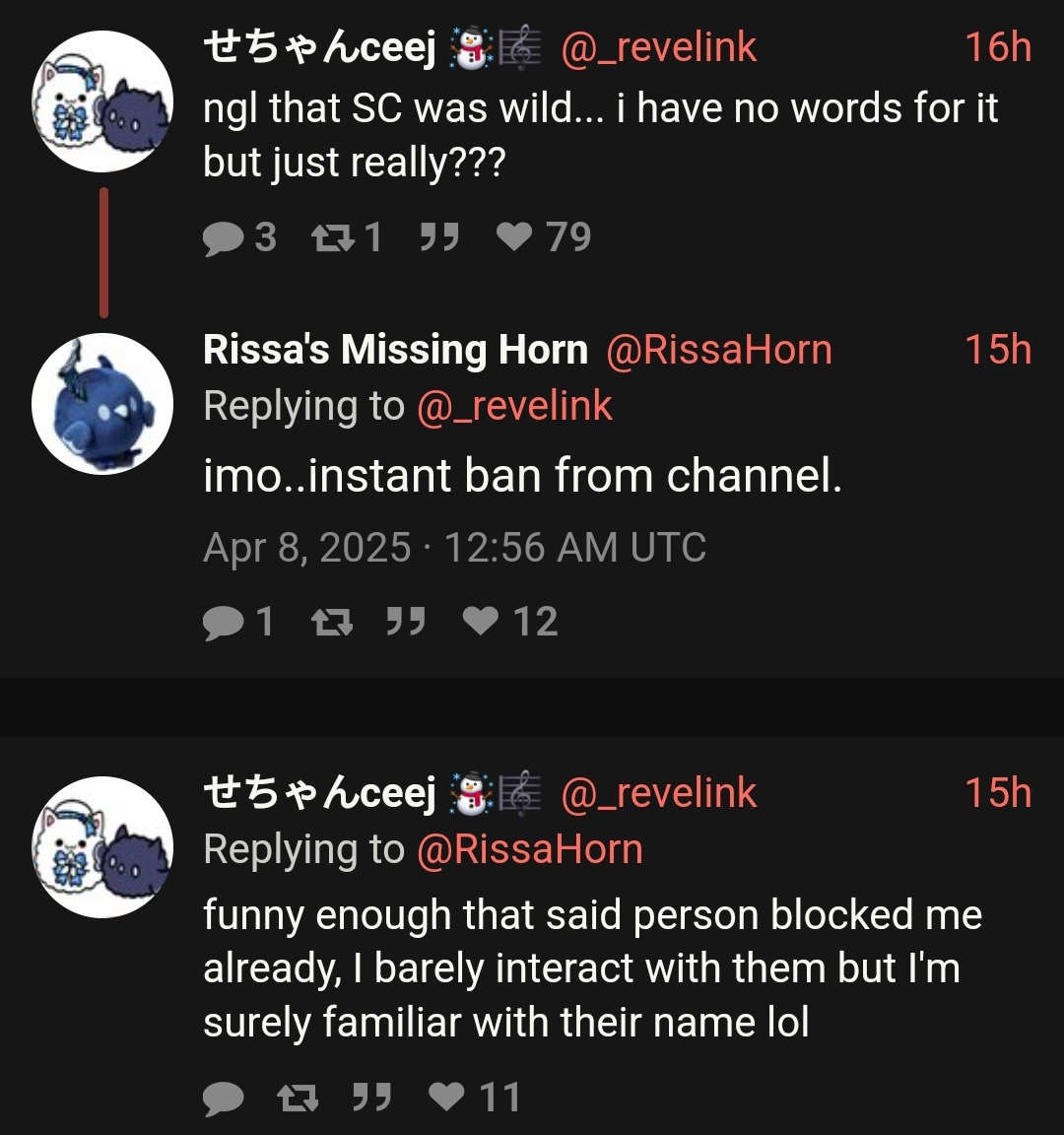The width and height of the screenshot is (1064, 1135).
Task: Open Rissa's Missing Horn profile avatar
Action: pyautogui.click(x=102, y=404)
